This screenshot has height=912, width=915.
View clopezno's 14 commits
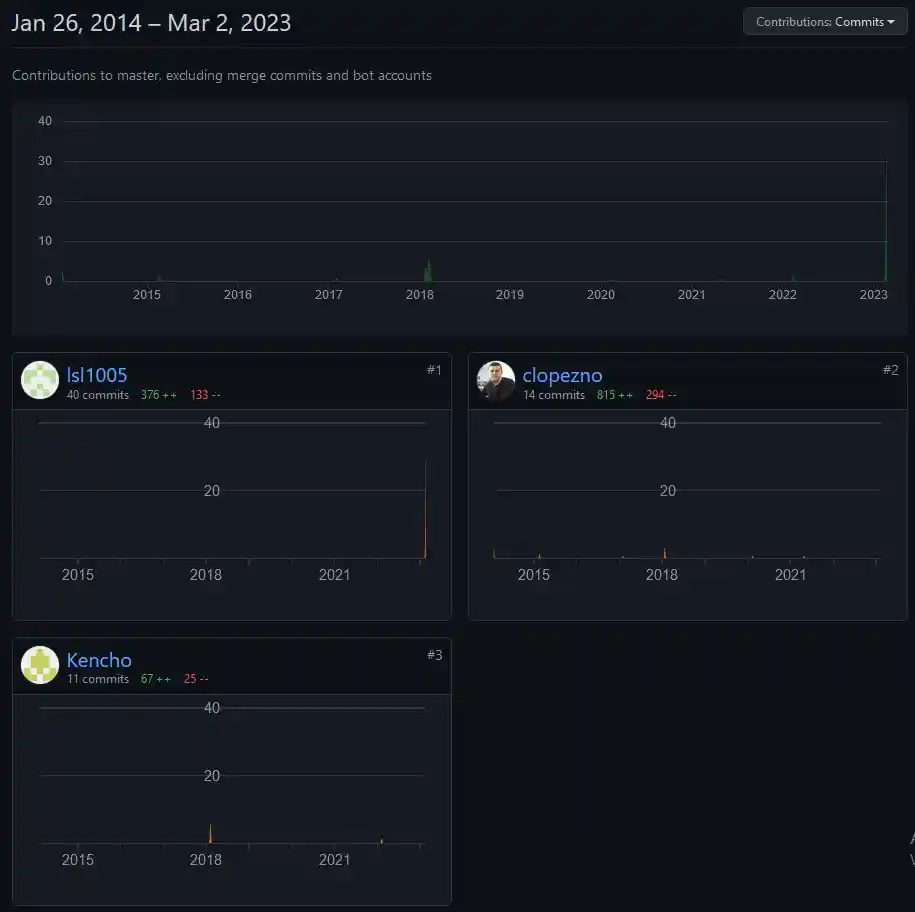point(554,395)
